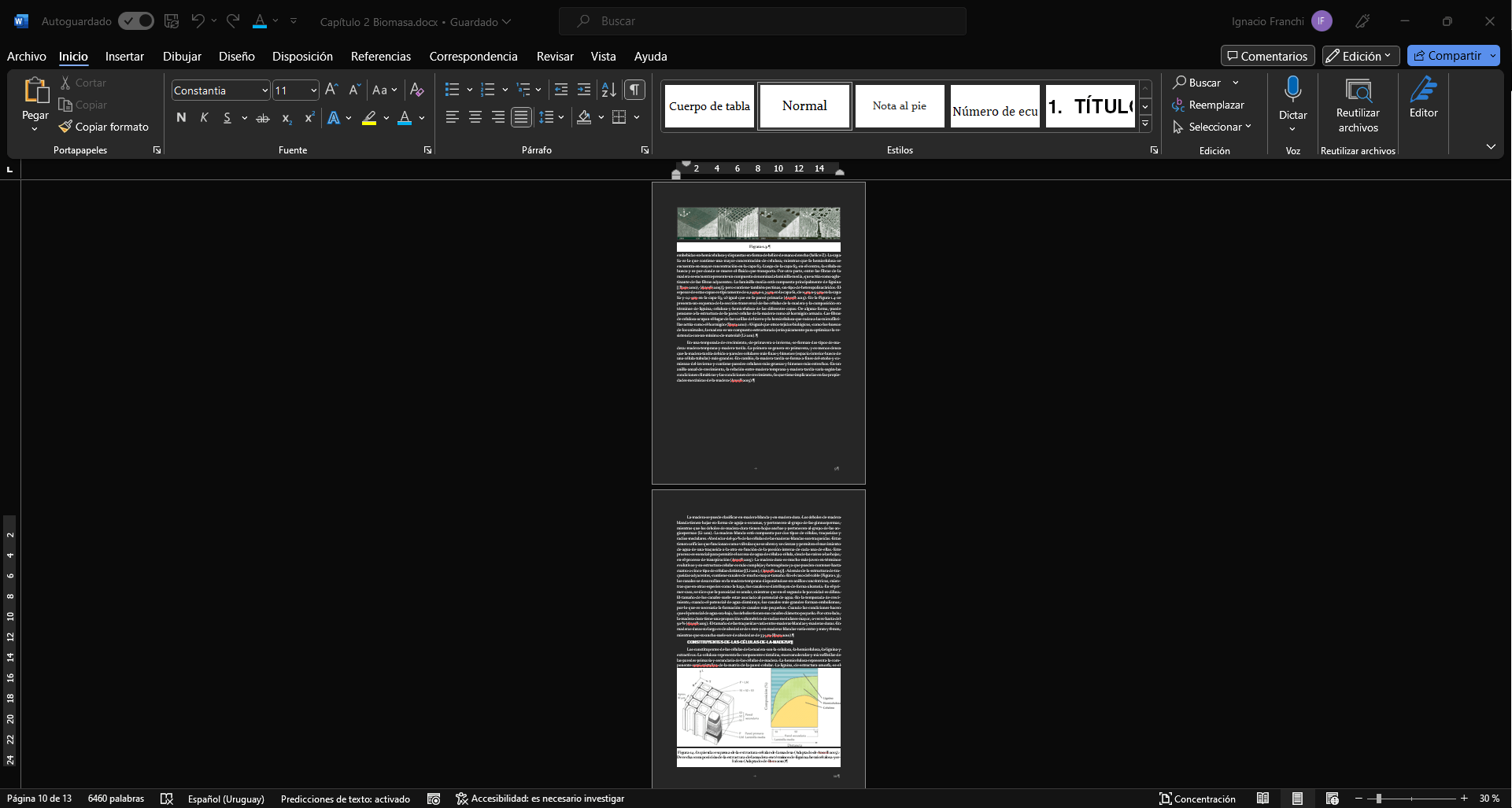This screenshot has height=808, width=1512.
Task: Toggle Focus mode (Concentración)
Action: pos(1197,799)
